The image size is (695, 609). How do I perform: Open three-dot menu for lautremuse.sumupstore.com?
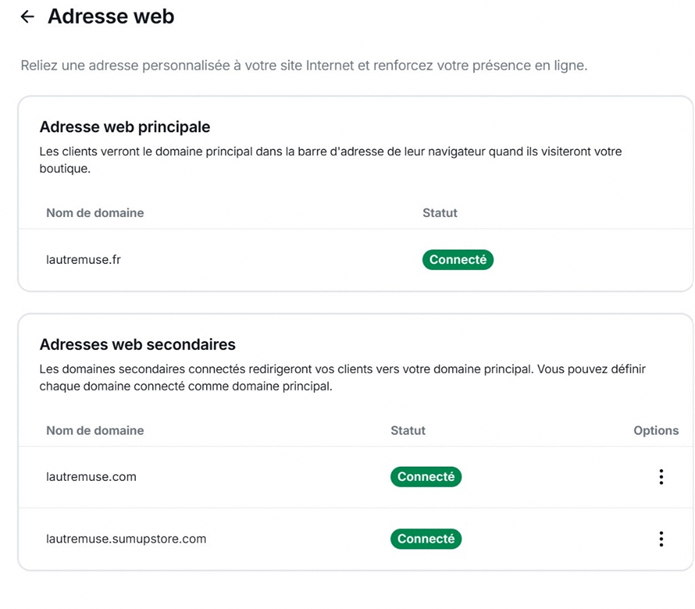click(x=660, y=539)
